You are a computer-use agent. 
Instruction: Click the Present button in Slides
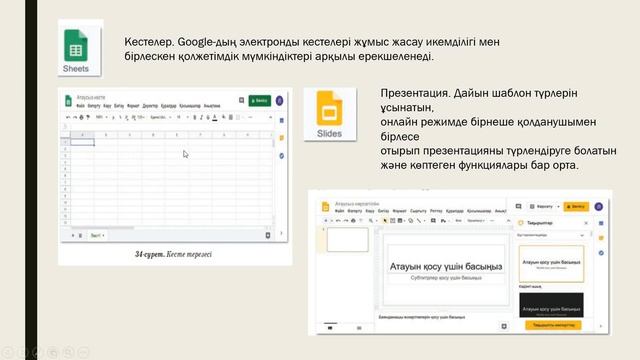[x=542, y=207]
